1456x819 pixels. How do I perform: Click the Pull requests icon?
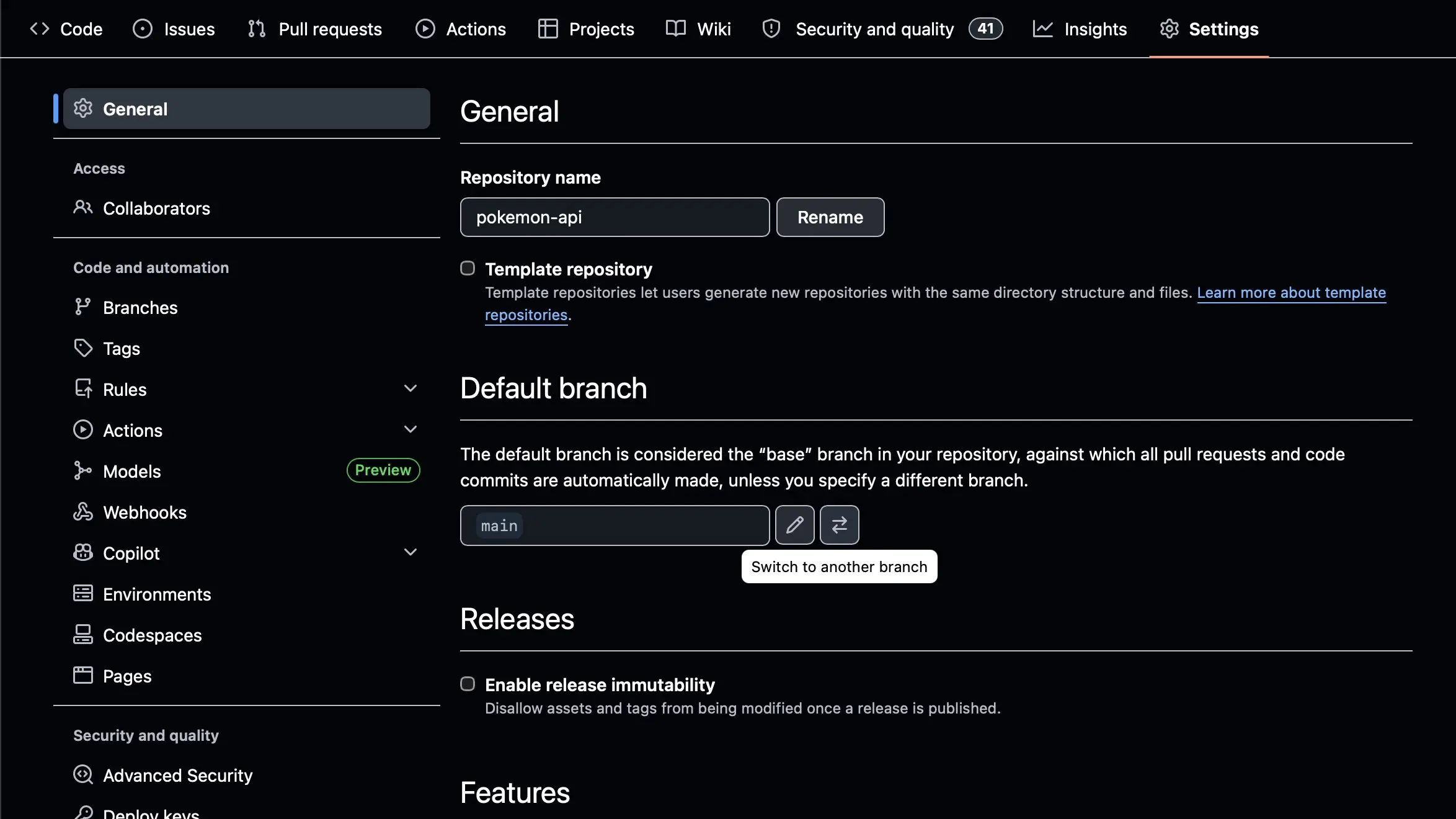coord(257,29)
